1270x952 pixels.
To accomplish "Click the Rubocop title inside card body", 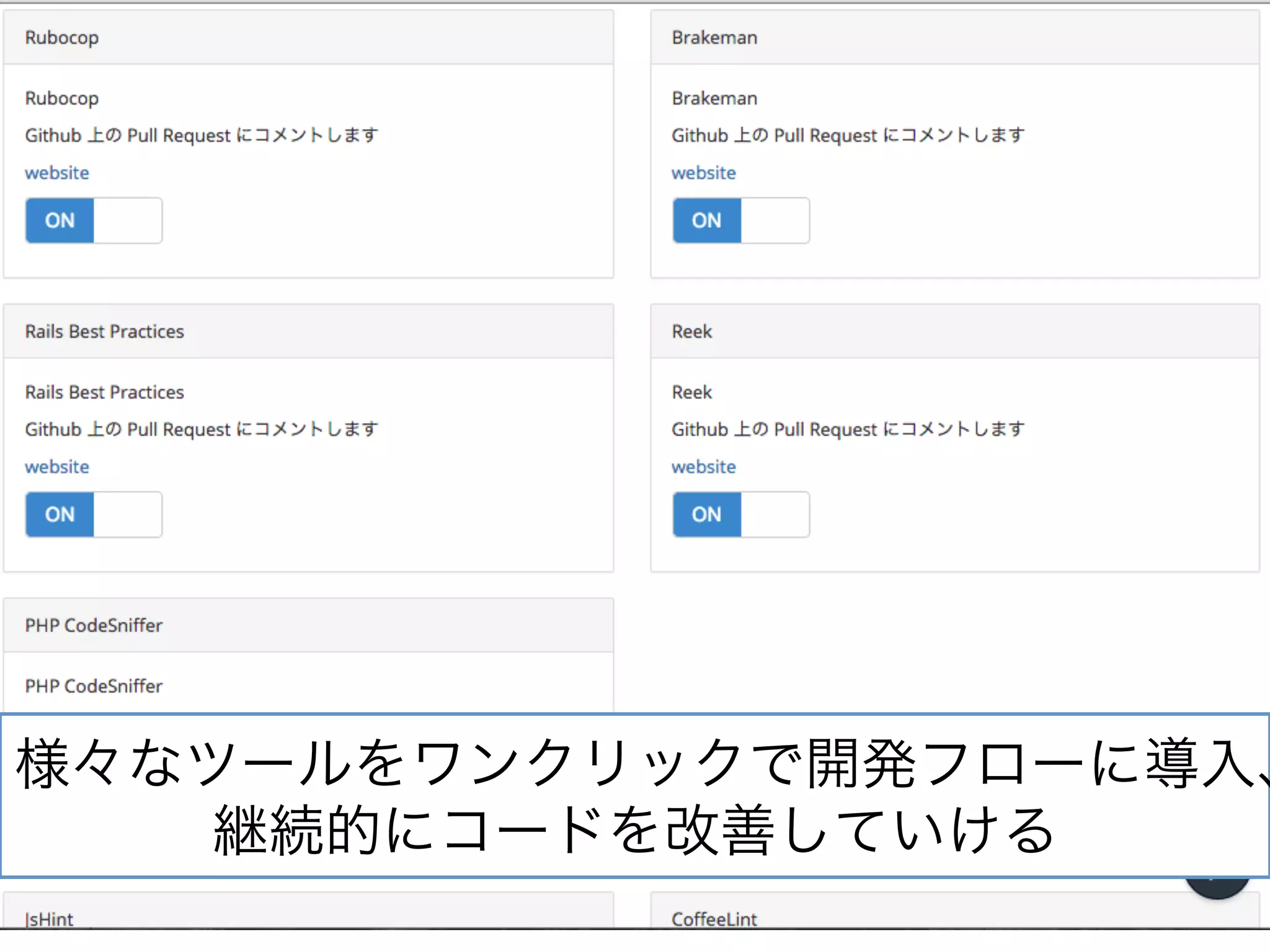I will [x=62, y=99].
